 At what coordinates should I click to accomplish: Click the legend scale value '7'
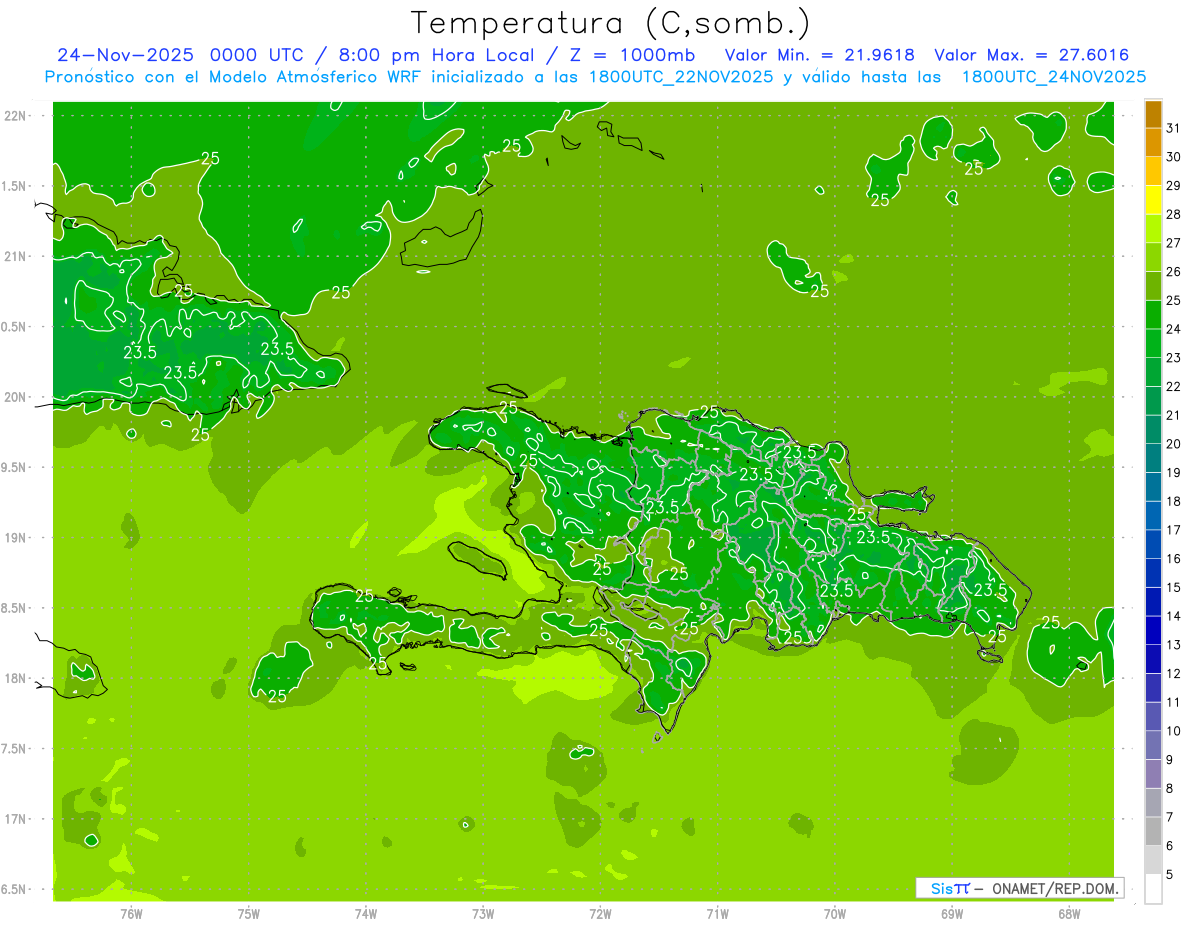point(1170,817)
